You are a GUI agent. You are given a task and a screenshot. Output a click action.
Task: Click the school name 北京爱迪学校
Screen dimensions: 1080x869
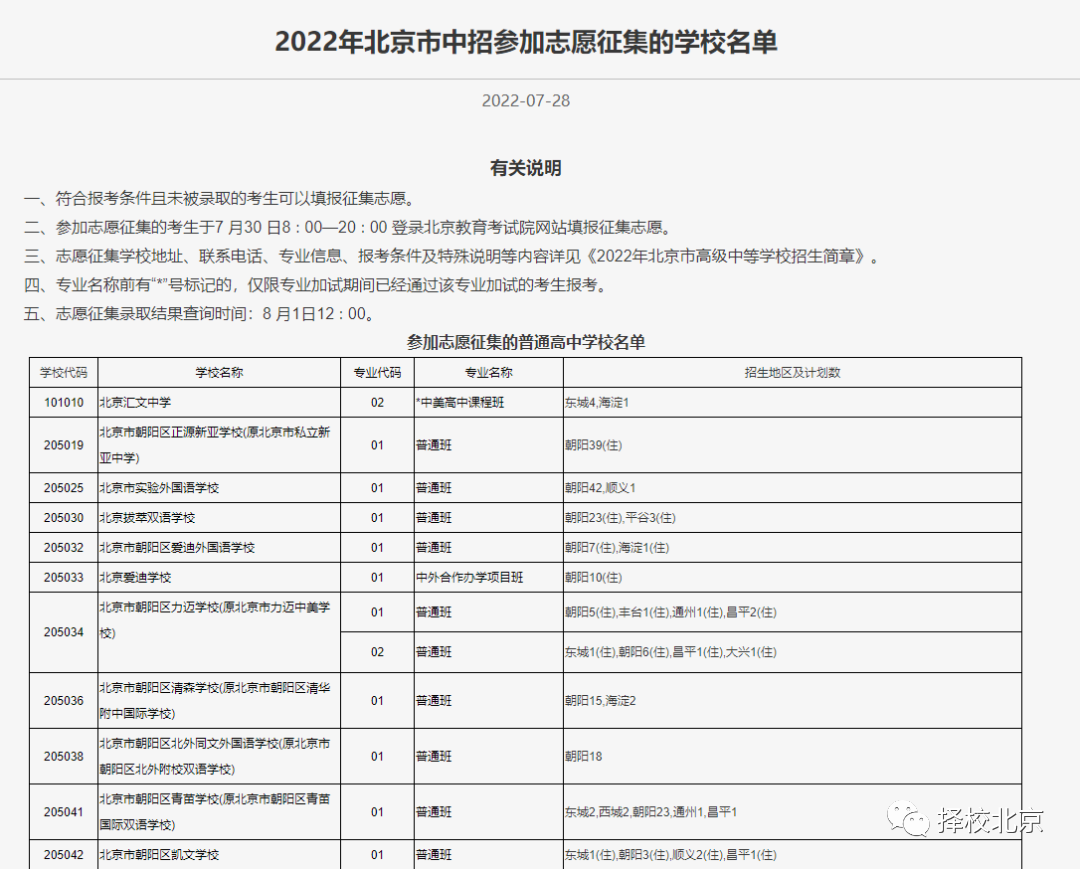[135, 577]
